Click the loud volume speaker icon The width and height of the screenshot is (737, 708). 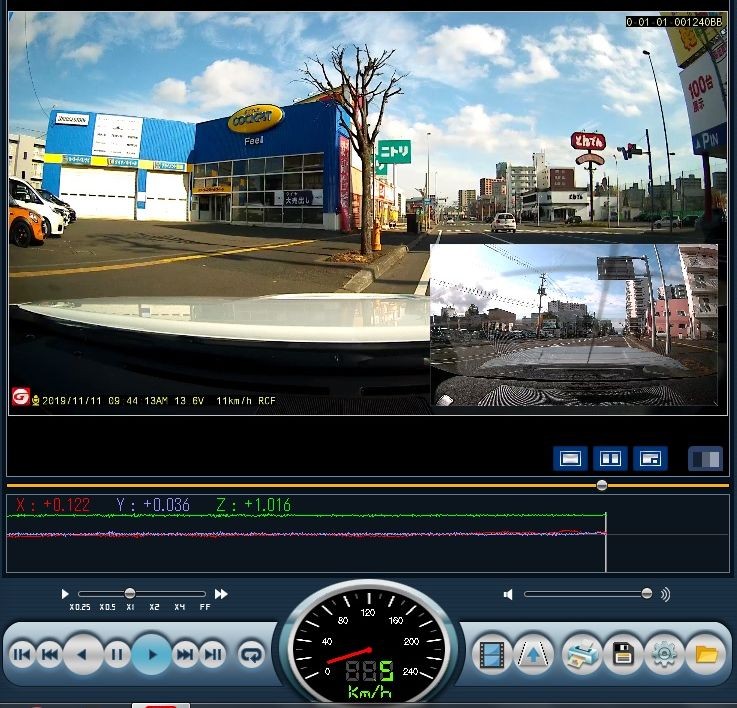(x=665, y=595)
